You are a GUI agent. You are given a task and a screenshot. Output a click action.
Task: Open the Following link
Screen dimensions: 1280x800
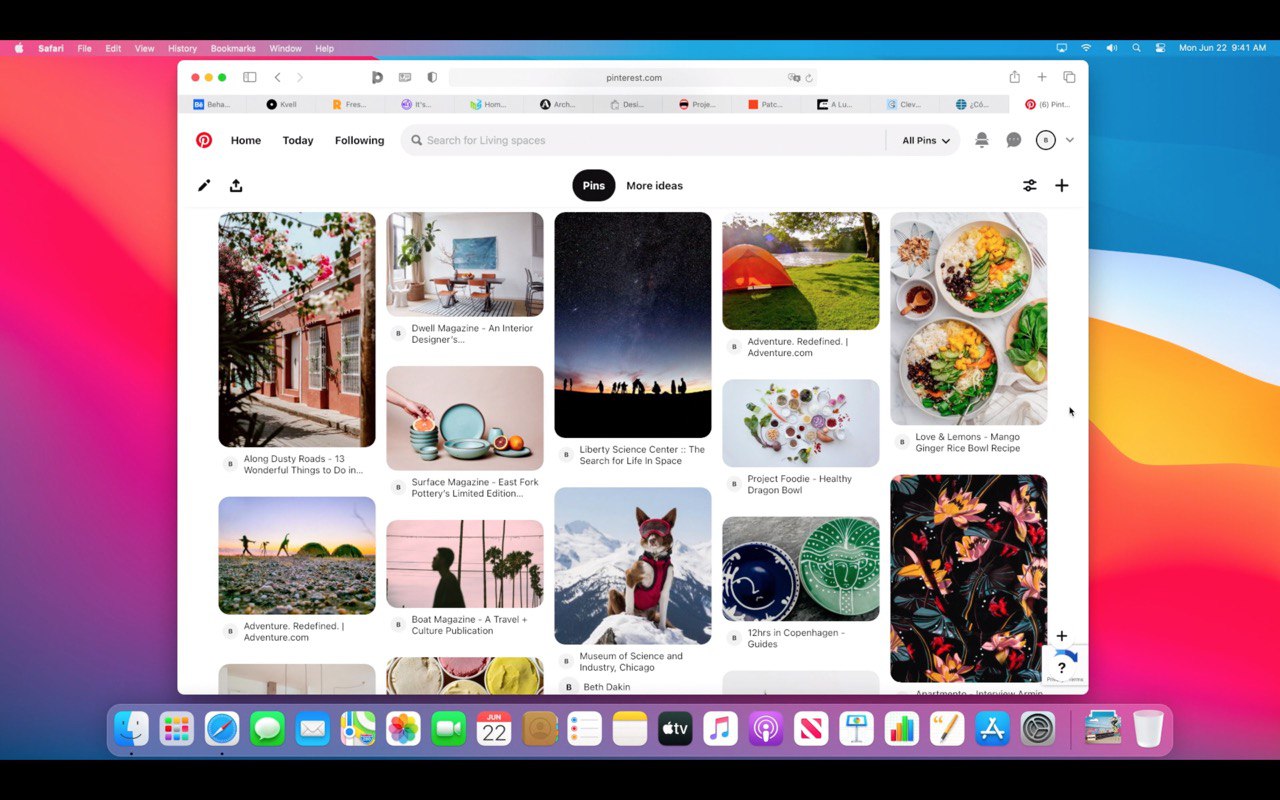coord(359,141)
